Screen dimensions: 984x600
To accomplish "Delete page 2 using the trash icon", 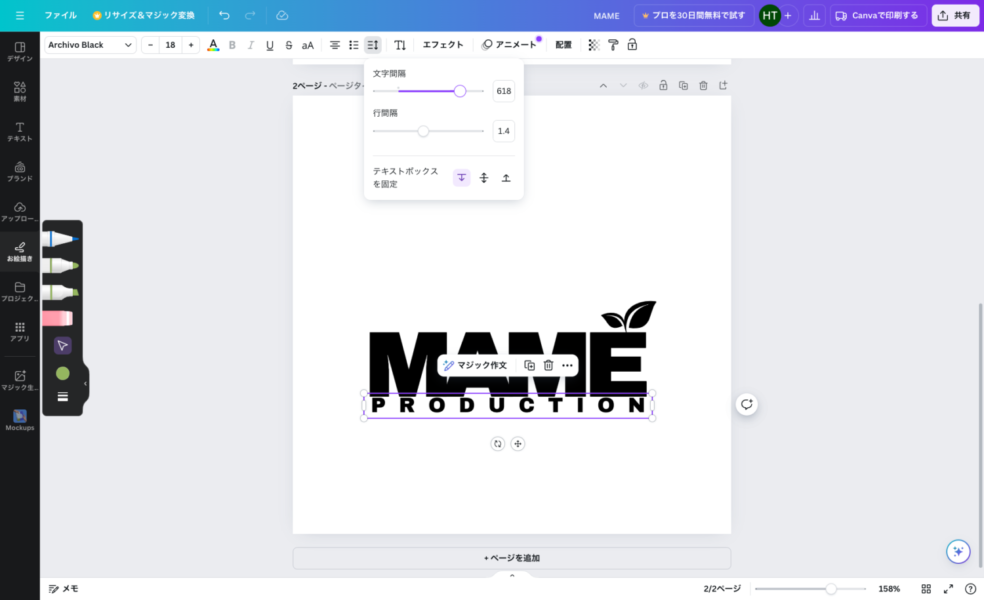I will point(703,85).
